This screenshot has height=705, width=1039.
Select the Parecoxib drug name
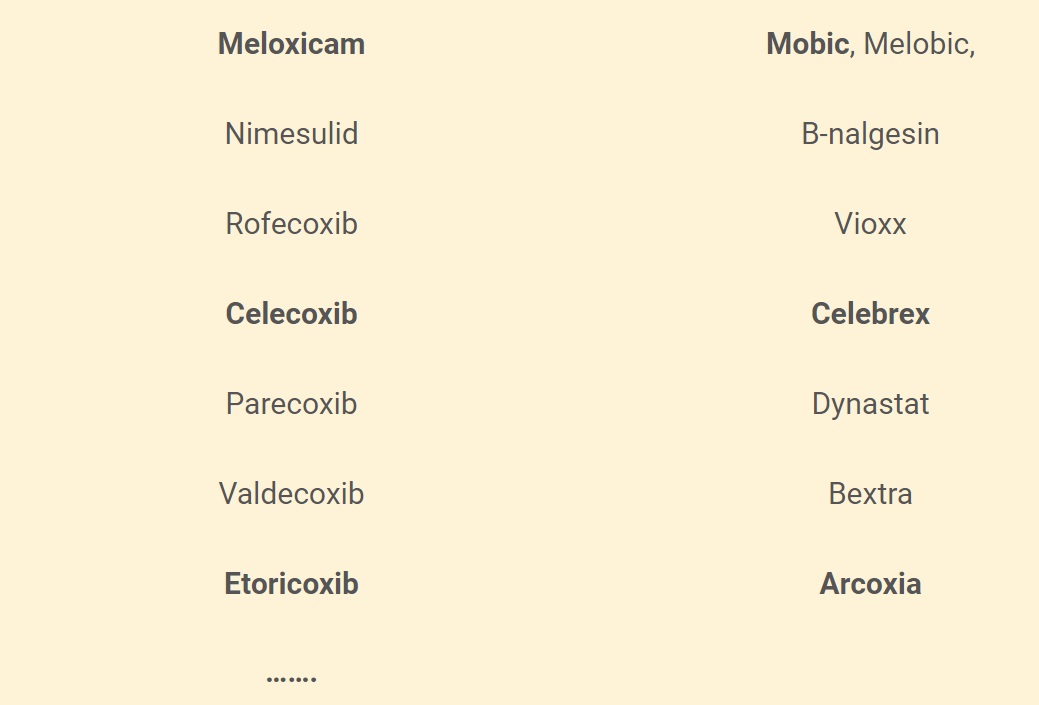pos(291,404)
